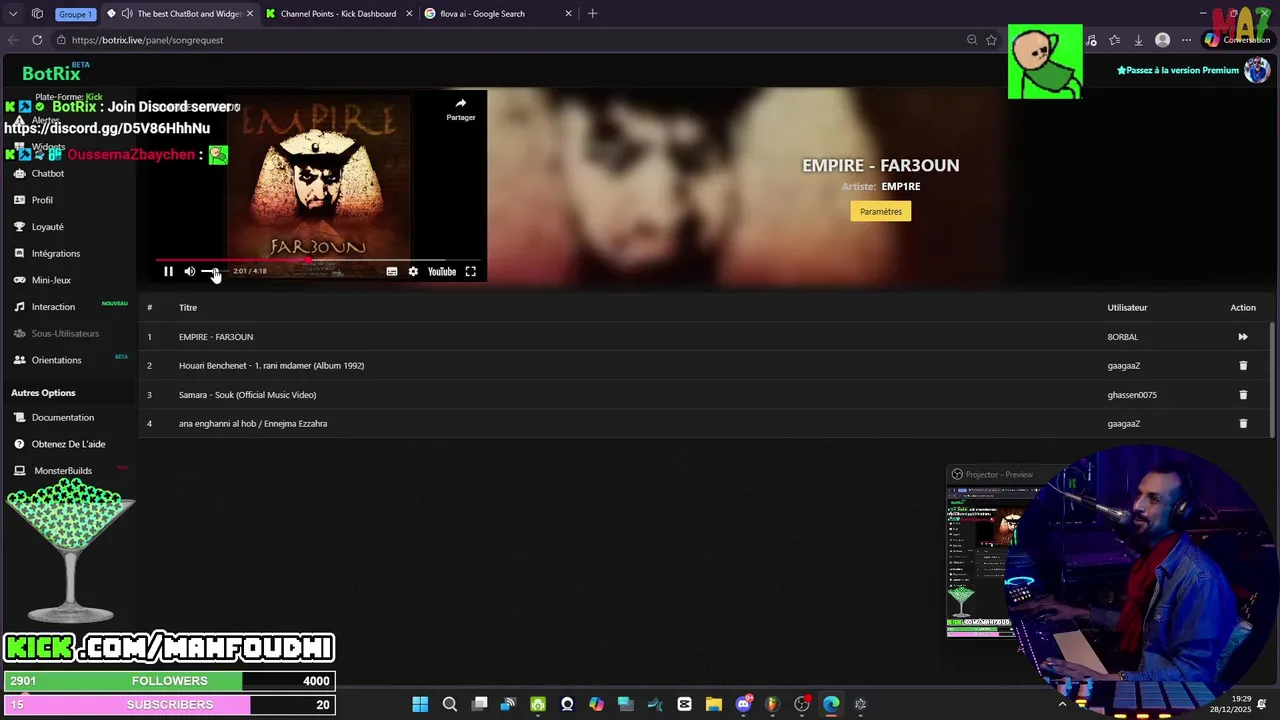Click the Projector - Preview thumbnail
The width and height of the screenshot is (1280, 720).
point(980,560)
